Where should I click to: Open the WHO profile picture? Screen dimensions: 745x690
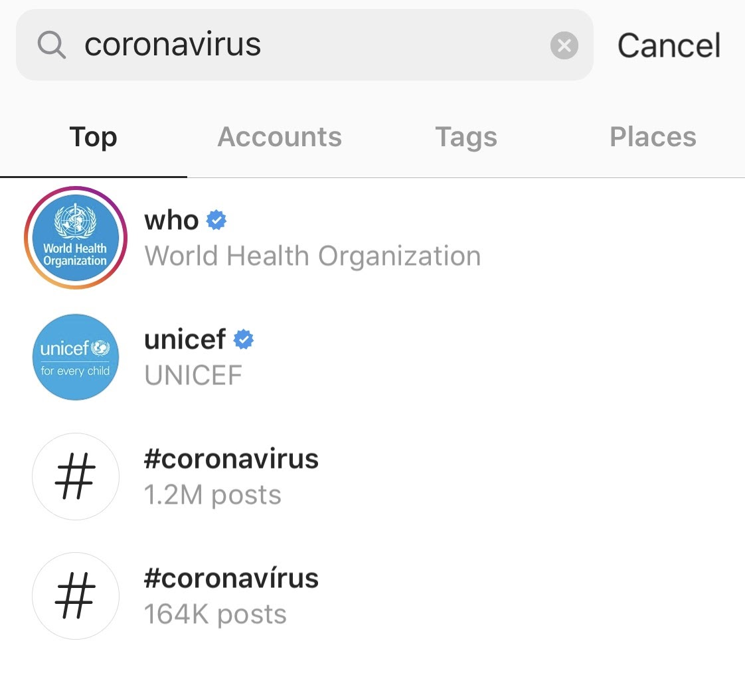tap(75, 238)
